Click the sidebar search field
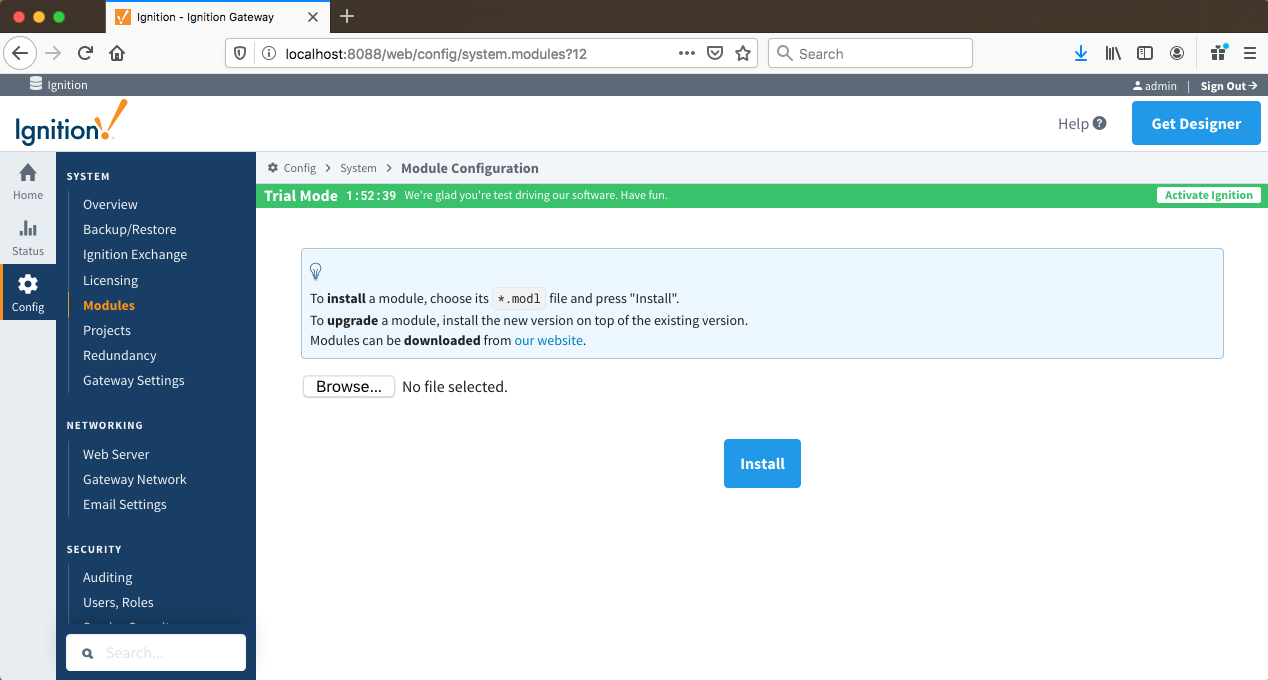The height and width of the screenshot is (680, 1268). pyautogui.click(x=156, y=653)
